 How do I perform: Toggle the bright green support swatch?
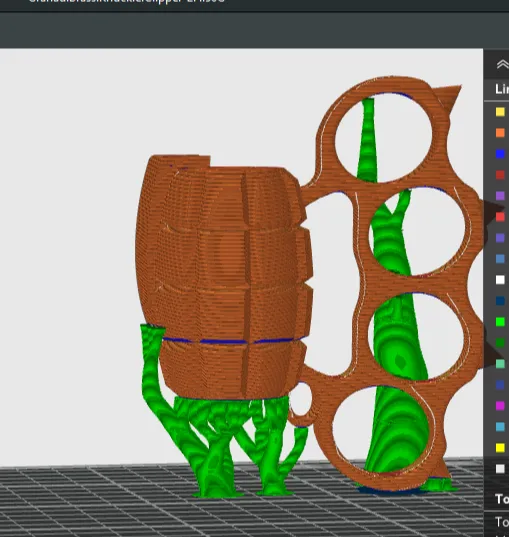click(x=500, y=322)
